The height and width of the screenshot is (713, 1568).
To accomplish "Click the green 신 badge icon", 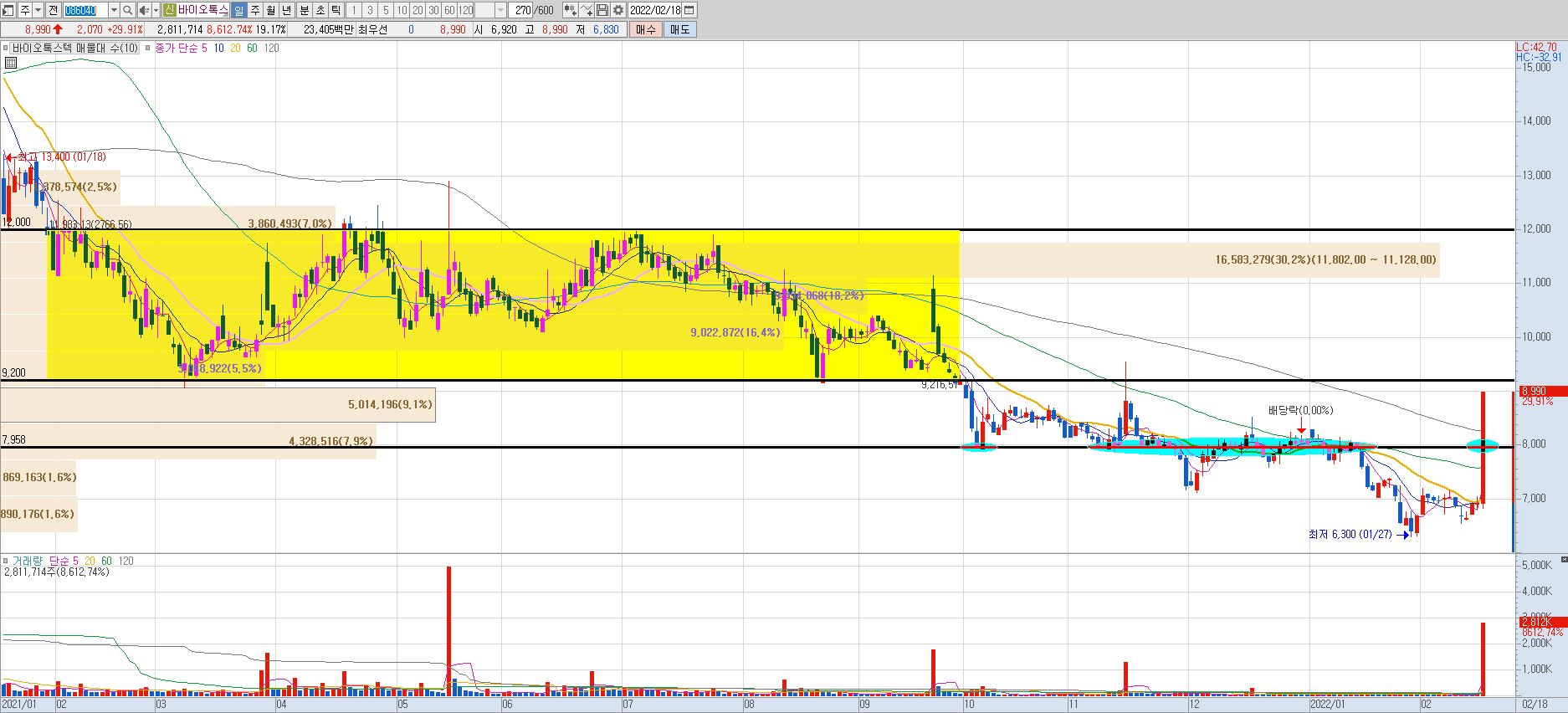I will pyautogui.click(x=169, y=10).
